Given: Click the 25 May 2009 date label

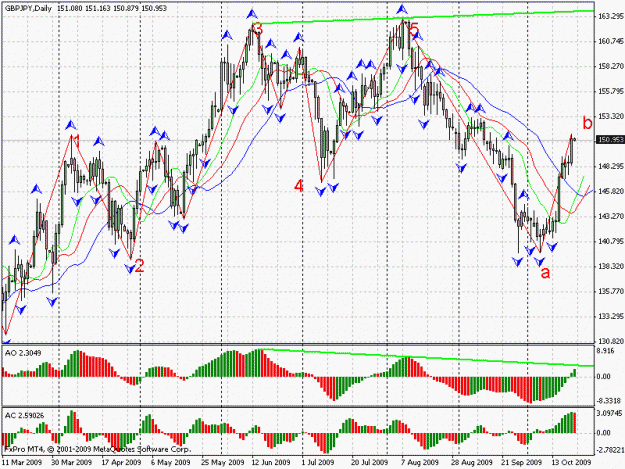Looking at the screenshot, I should [222, 462].
